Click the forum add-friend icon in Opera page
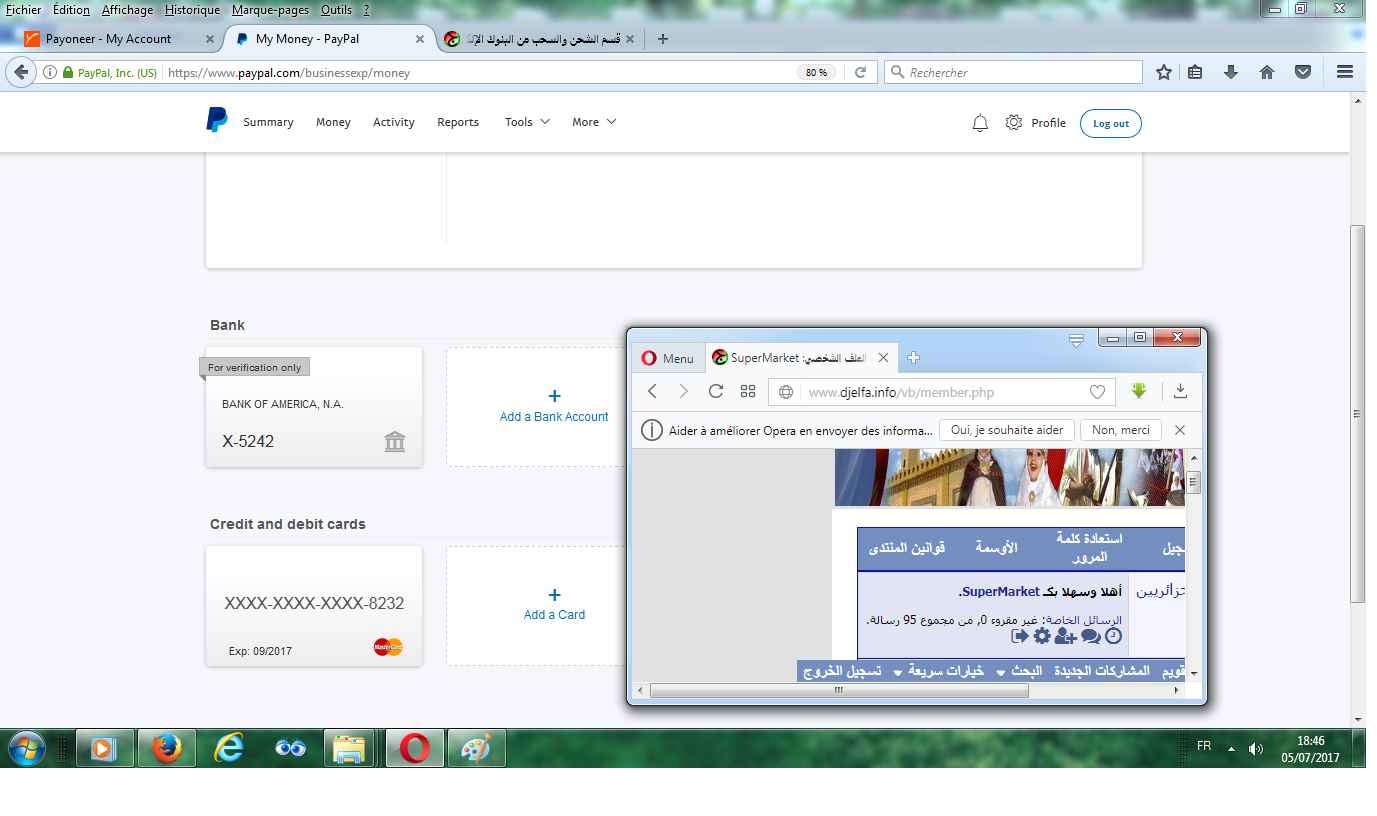This screenshot has width=1377, height=816. click(1065, 636)
